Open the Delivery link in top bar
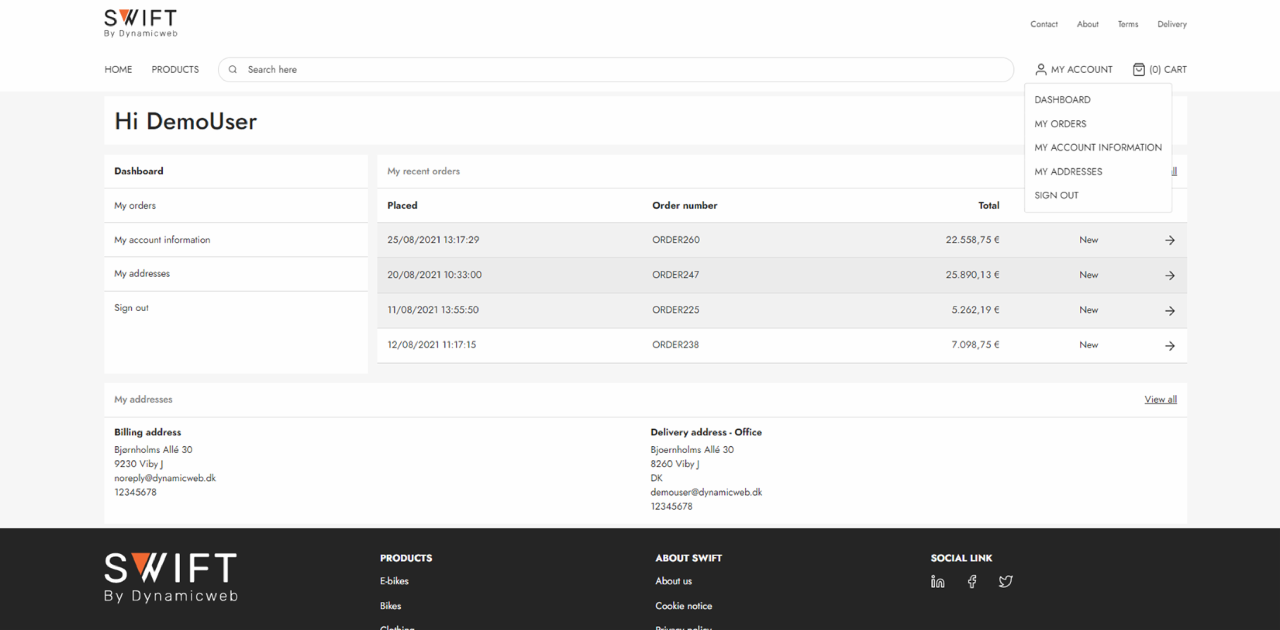The height and width of the screenshot is (630, 1280). pyautogui.click(x=1171, y=24)
